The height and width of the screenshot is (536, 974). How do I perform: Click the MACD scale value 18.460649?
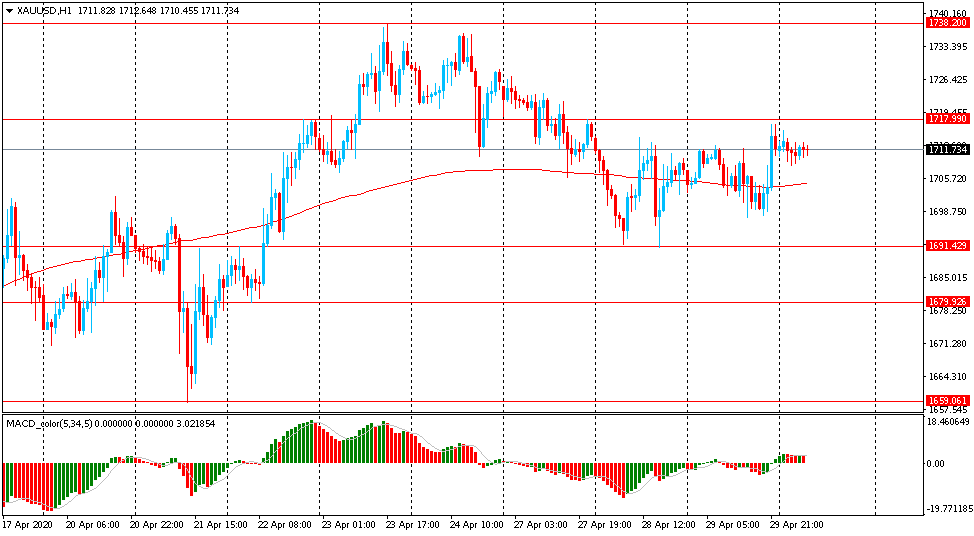pos(948,422)
